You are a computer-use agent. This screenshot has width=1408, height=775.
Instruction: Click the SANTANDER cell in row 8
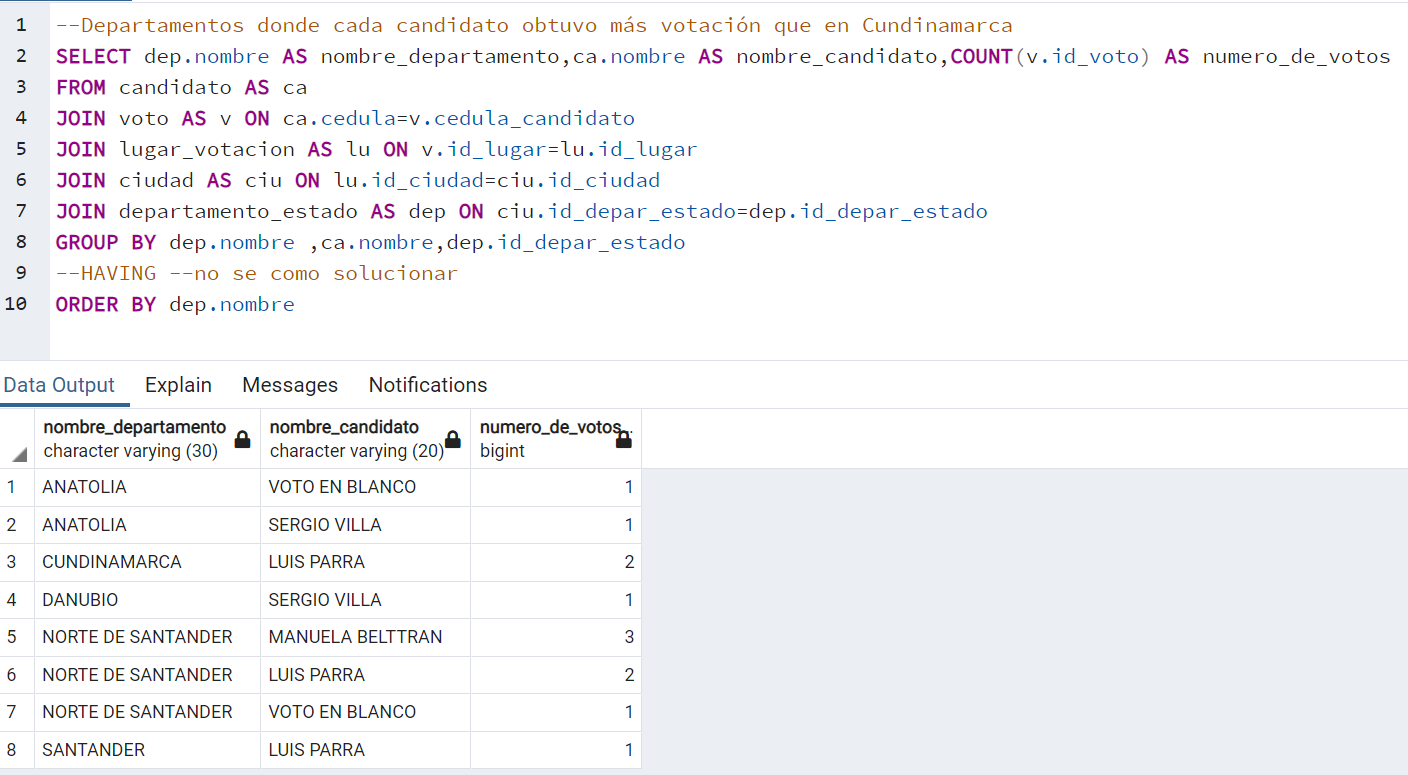(x=147, y=750)
